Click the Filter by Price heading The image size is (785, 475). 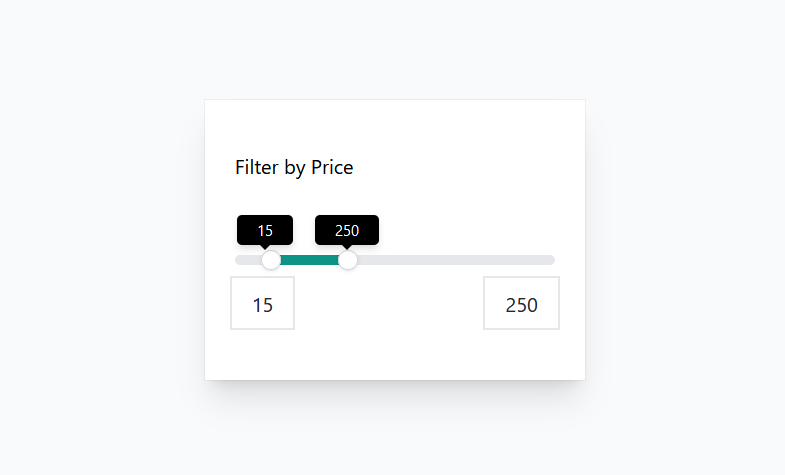point(294,167)
